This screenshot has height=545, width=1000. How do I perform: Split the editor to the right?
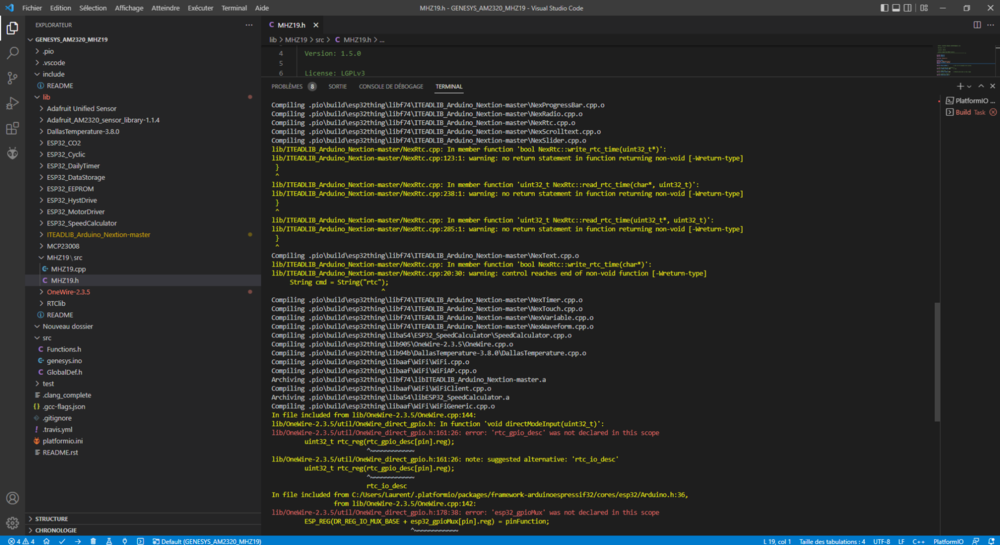pyautogui.click(x=977, y=25)
